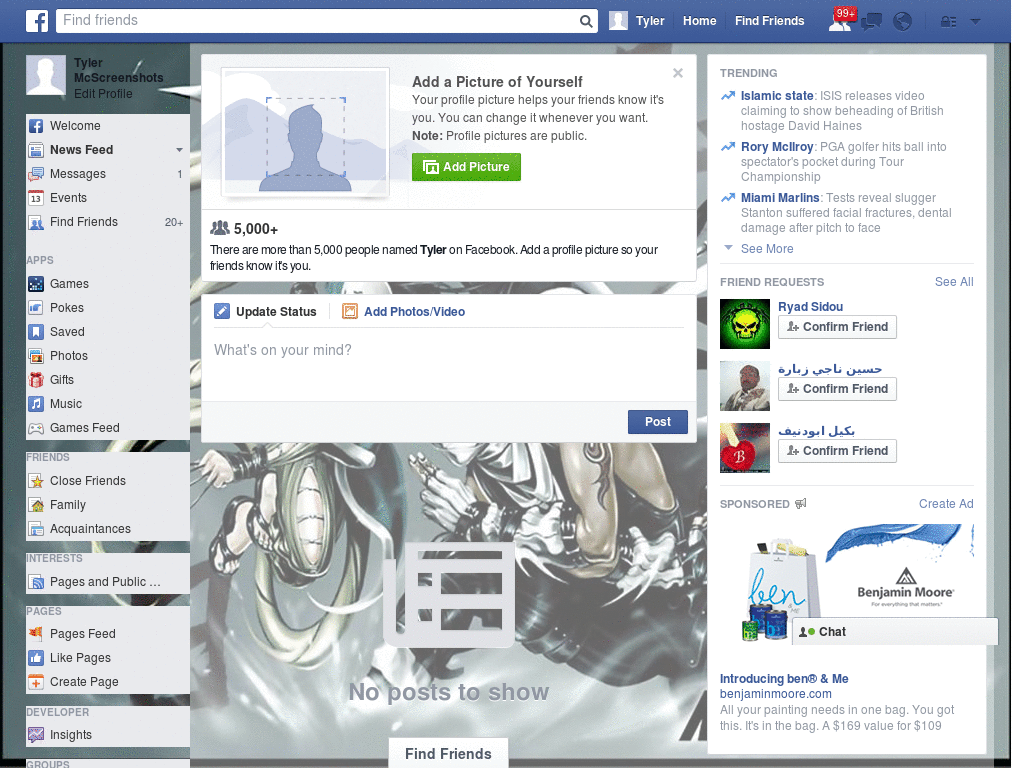
Task: Go to Home in the top bar
Action: point(699,21)
